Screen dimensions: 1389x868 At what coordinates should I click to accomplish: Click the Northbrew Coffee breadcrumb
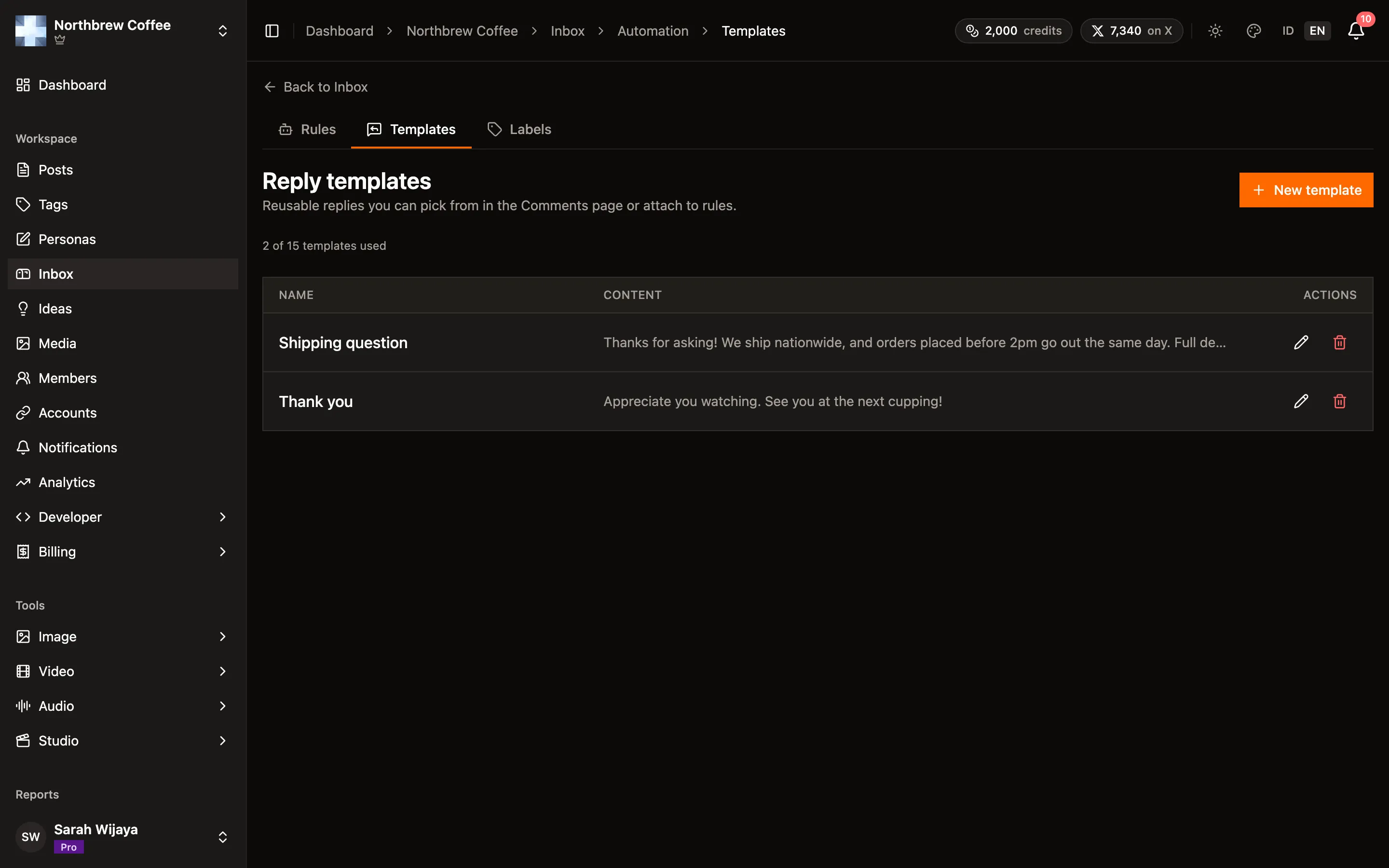(462, 31)
